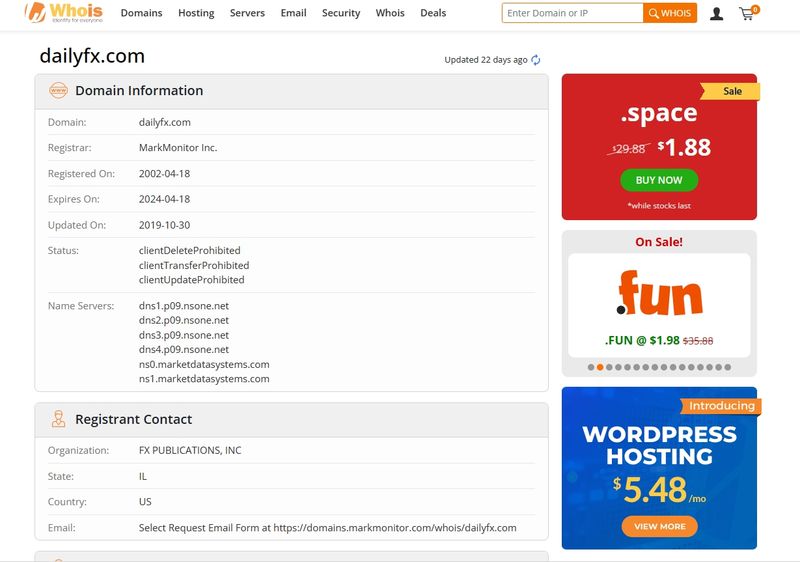Viewport: 800px width, 562px height.
Task: Select name server ns0.marketdatasystems.com
Action: (204, 364)
